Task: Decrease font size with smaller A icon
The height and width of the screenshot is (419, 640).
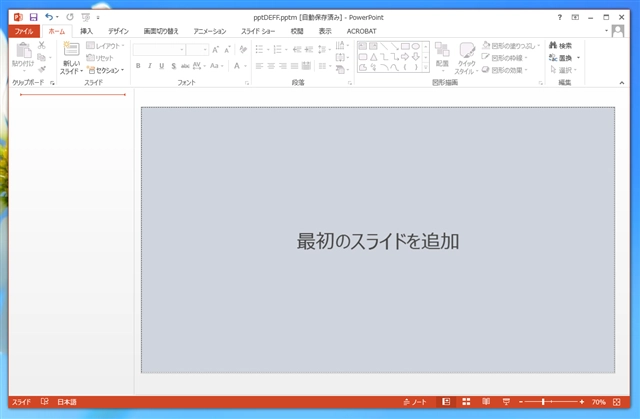Action: [x=227, y=49]
